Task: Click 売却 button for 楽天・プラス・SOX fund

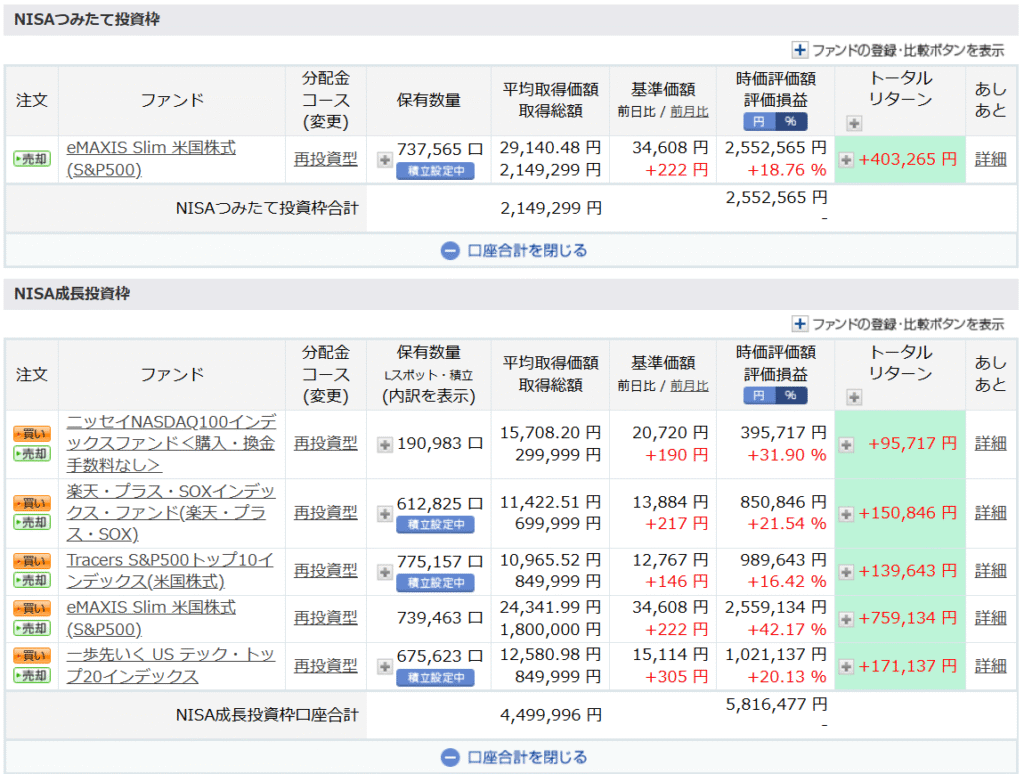Action: [x=32, y=523]
